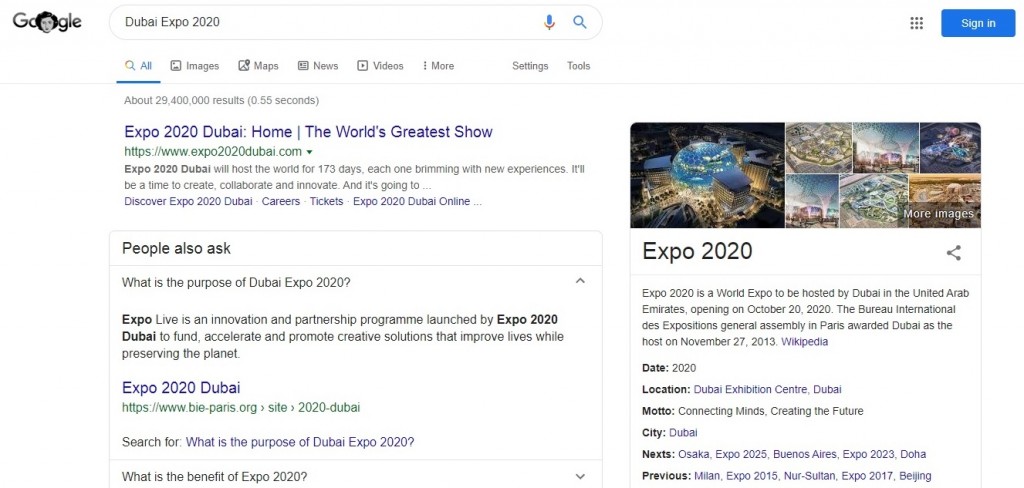Click the About 29,400,000 results text
Image resolution: width=1024 pixels, height=488 pixels.
point(221,101)
